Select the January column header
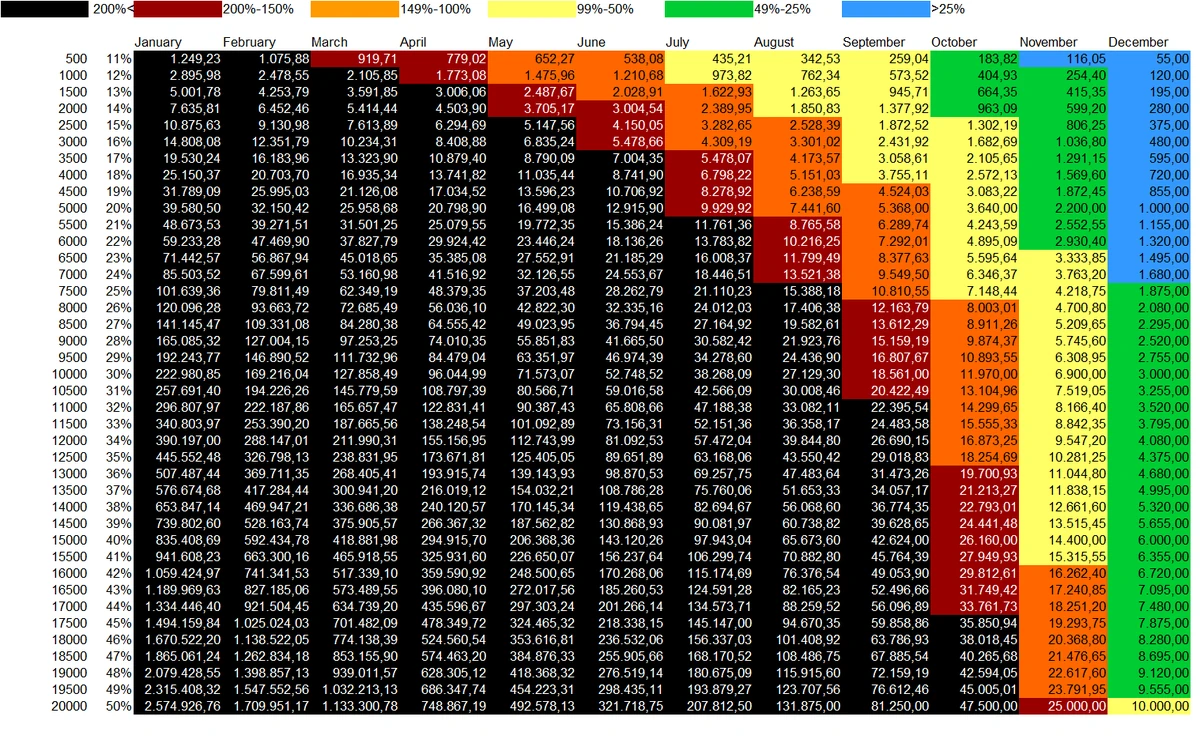Screen dimensions: 1200x743 (x=160, y=42)
